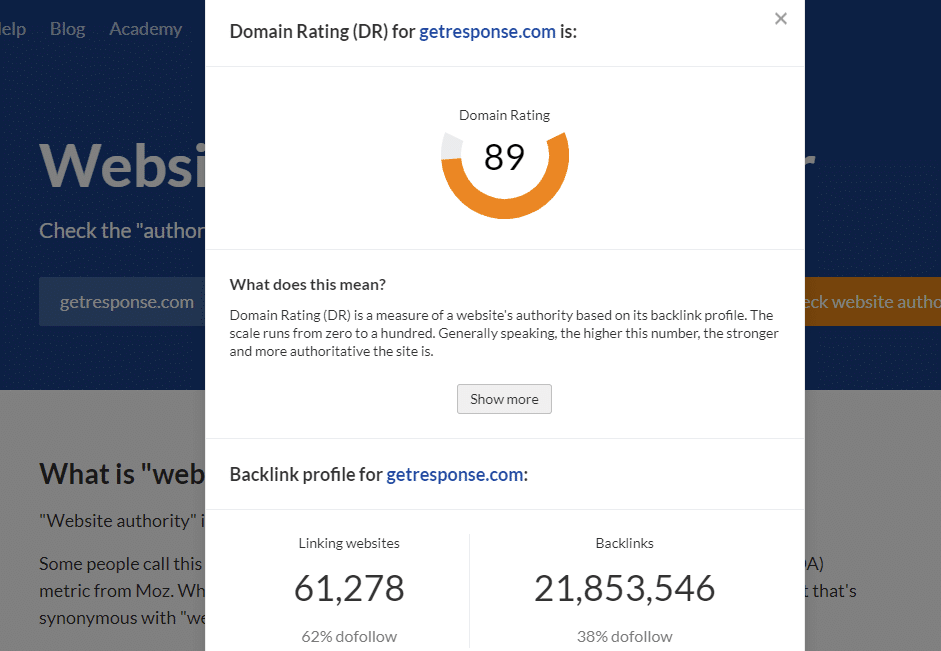
Task: Open getresponse.com link in Backlink profile heading
Action: (454, 475)
